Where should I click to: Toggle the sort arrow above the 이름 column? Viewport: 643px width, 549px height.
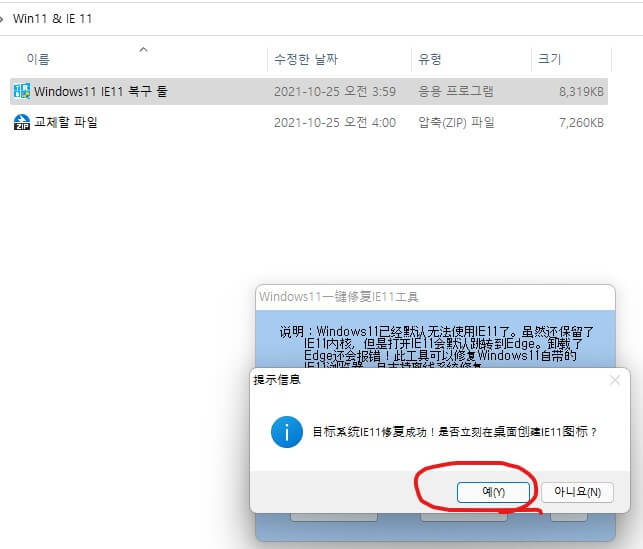point(143,48)
